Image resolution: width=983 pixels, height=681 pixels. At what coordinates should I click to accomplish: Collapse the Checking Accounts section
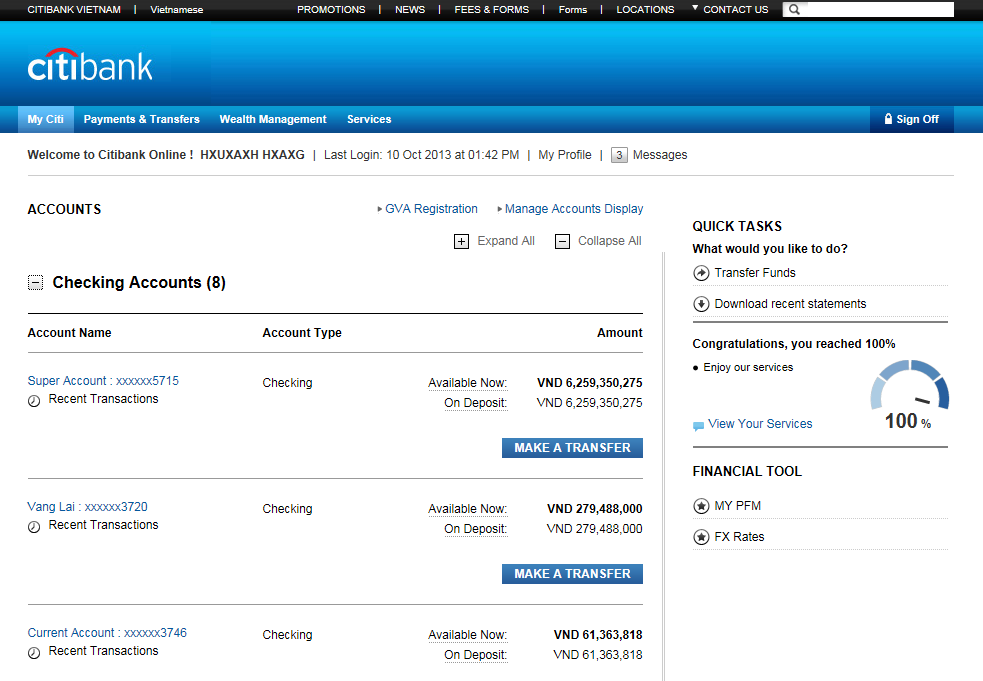coord(36,283)
